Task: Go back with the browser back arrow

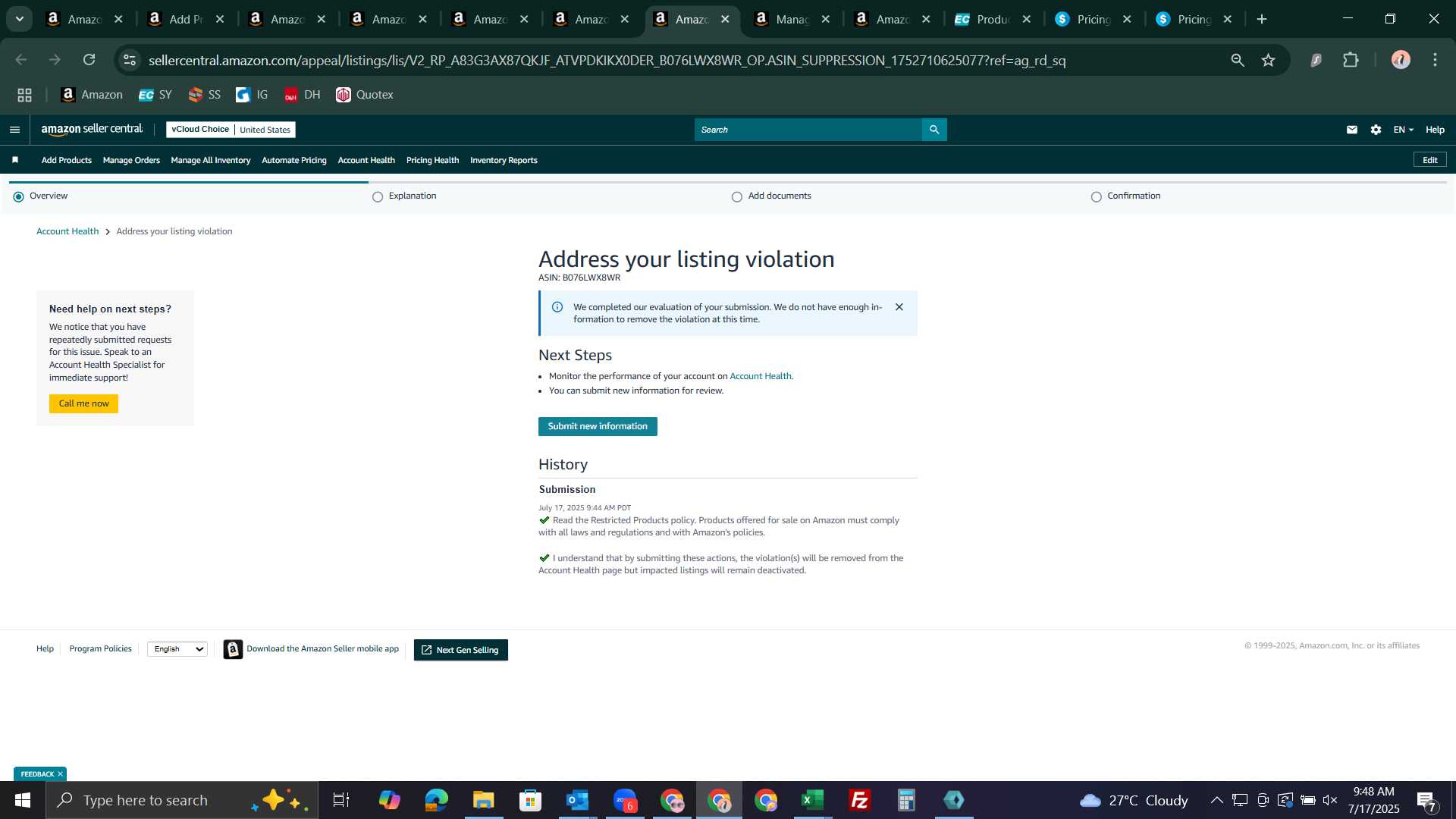Action: point(21,60)
